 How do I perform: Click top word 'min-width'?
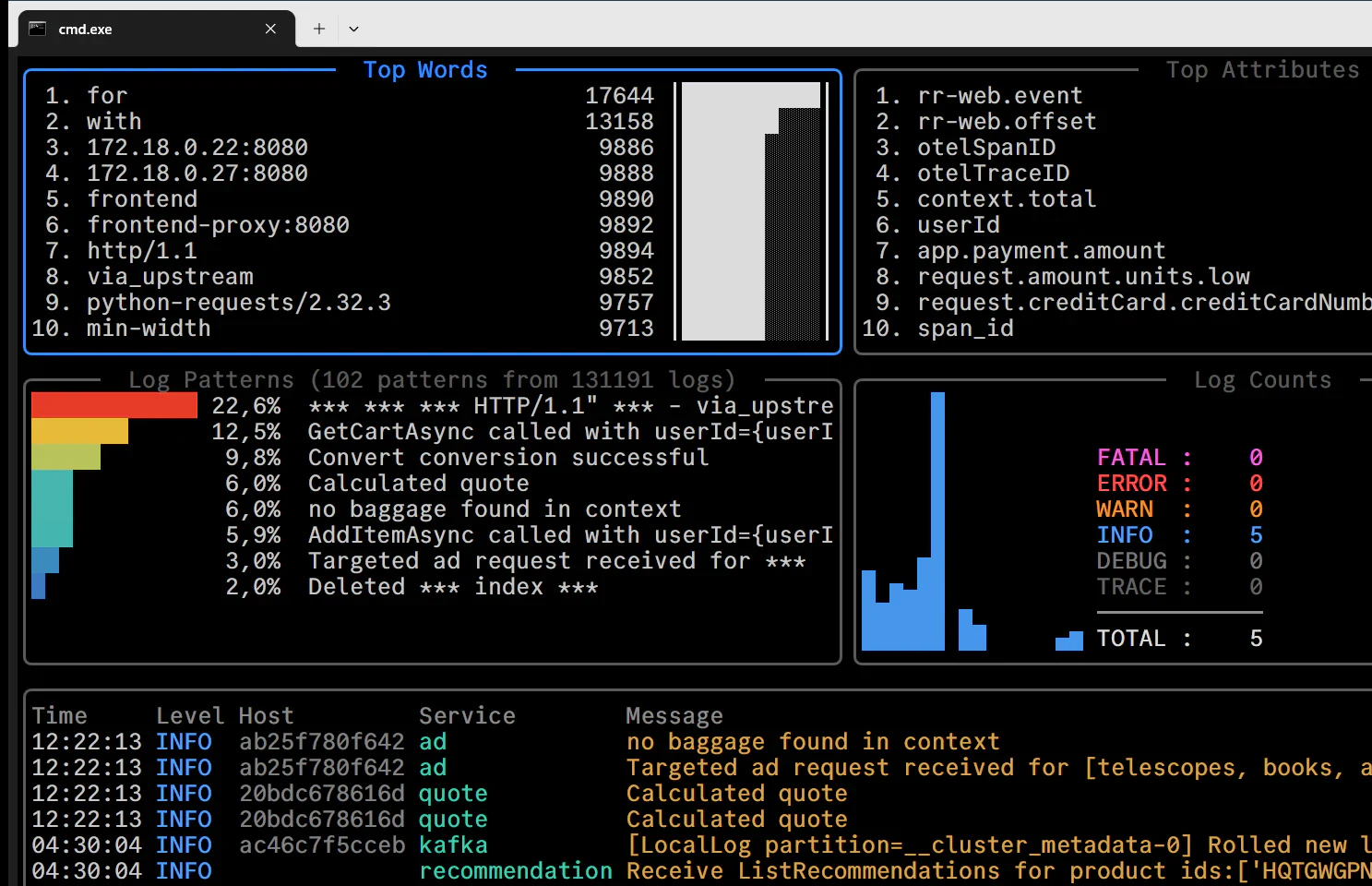point(149,329)
